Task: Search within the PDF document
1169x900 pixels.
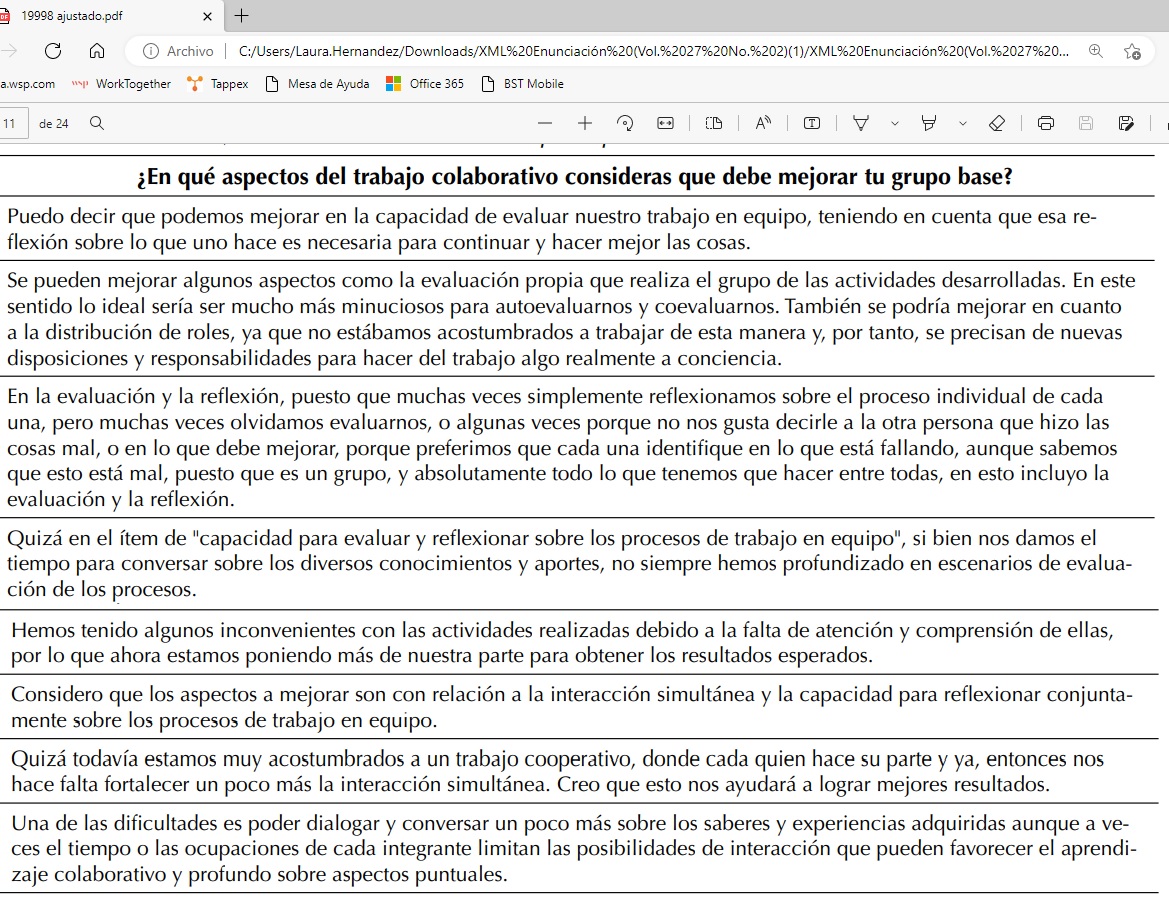Action: pyautogui.click(x=97, y=124)
